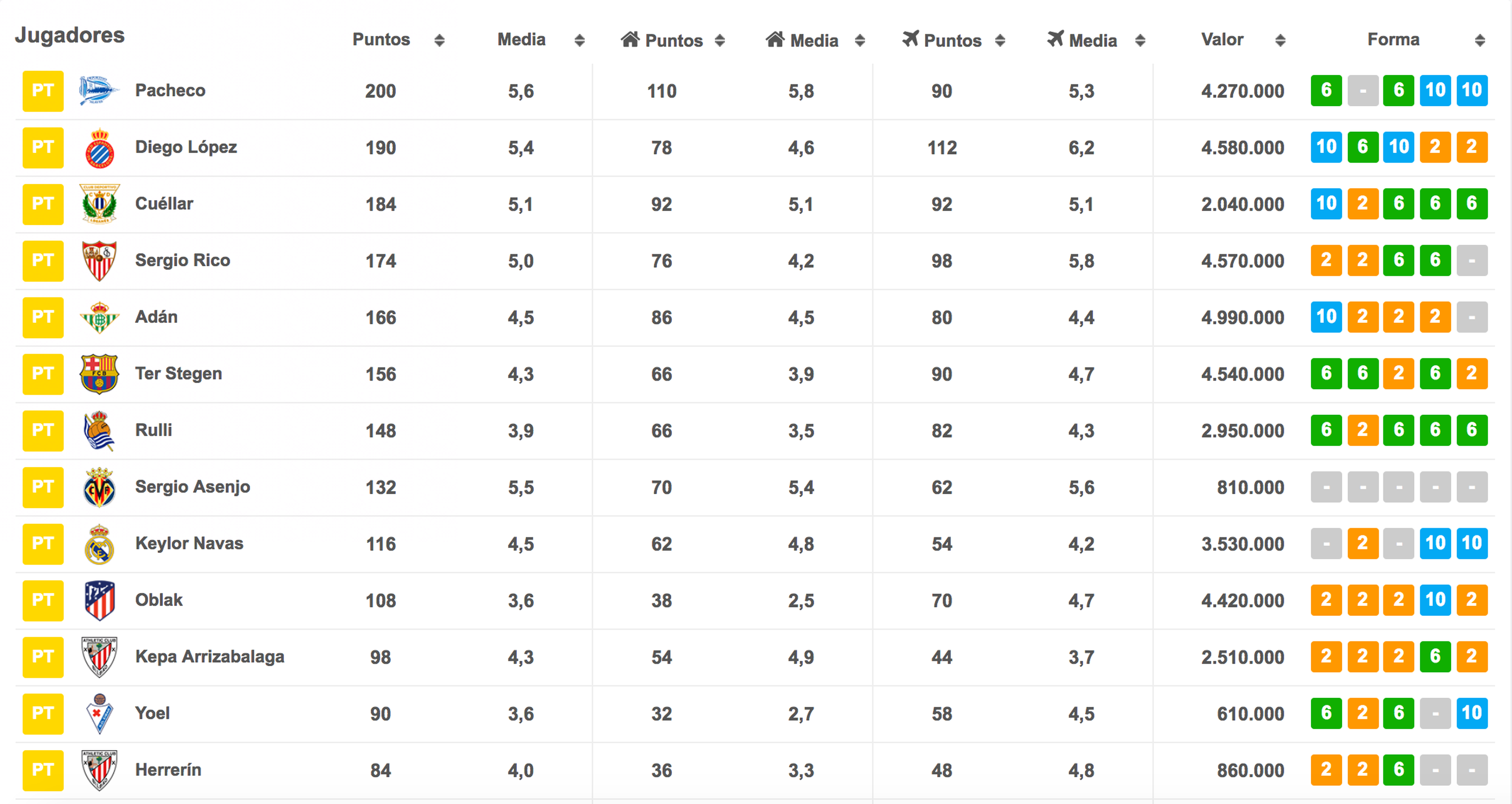Click the Espanyol crest beside Diego López
The height and width of the screenshot is (804, 1512).
pyautogui.click(x=100, y=148)
